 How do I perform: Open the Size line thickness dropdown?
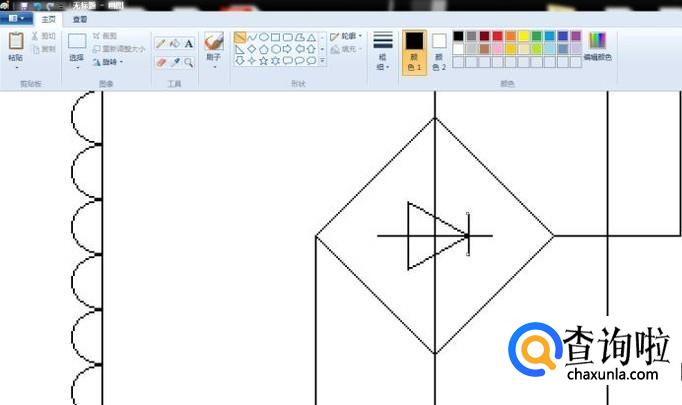pos(382,51)
